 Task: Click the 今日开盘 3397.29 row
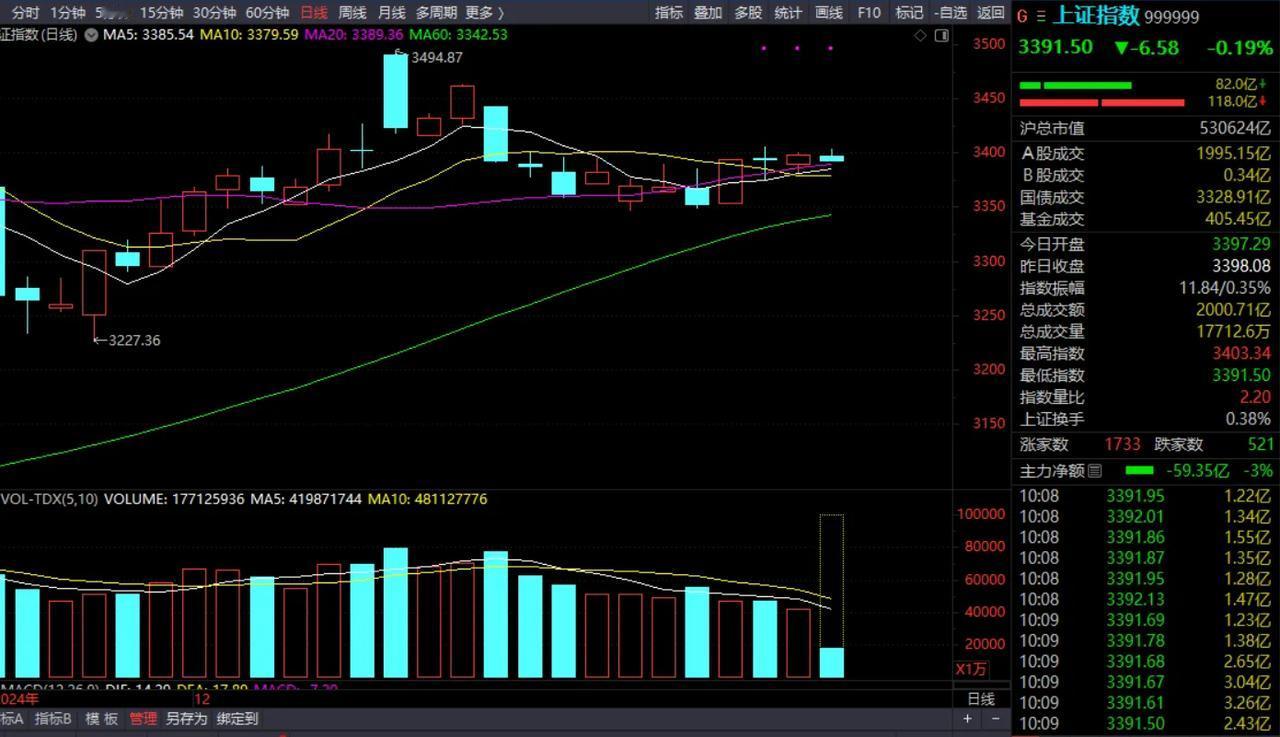pos(1146,244)
